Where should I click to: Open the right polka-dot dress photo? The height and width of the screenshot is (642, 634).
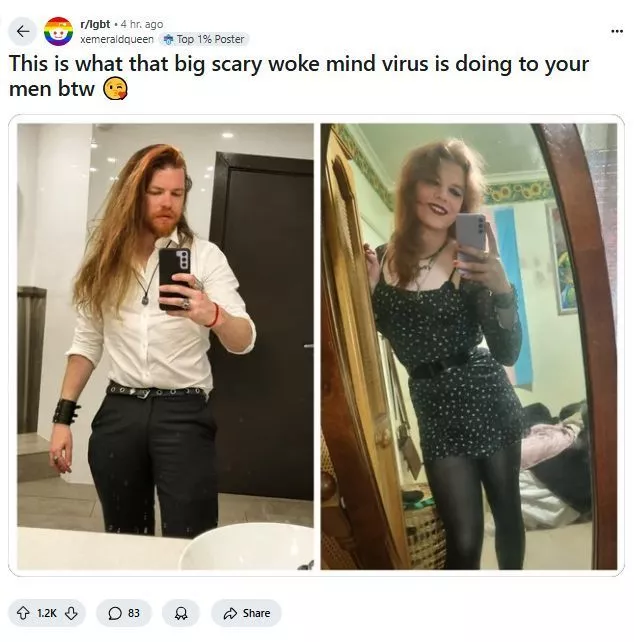pyautogui.click(x=469, y=346)
